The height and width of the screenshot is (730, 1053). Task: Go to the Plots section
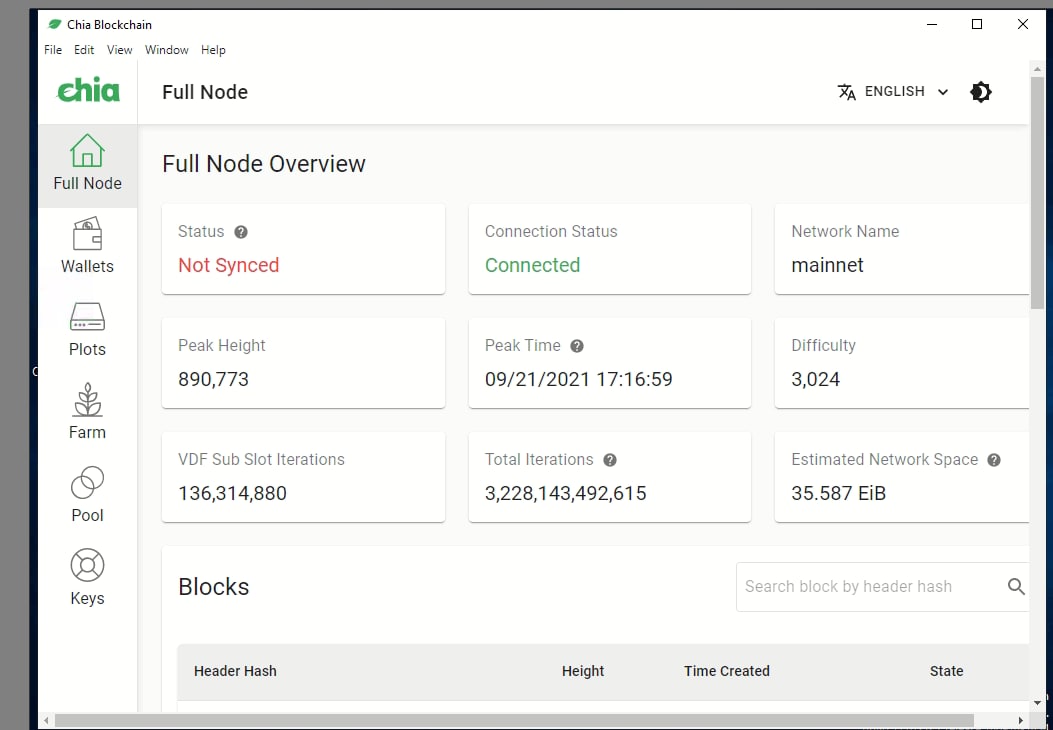[87, 329]
